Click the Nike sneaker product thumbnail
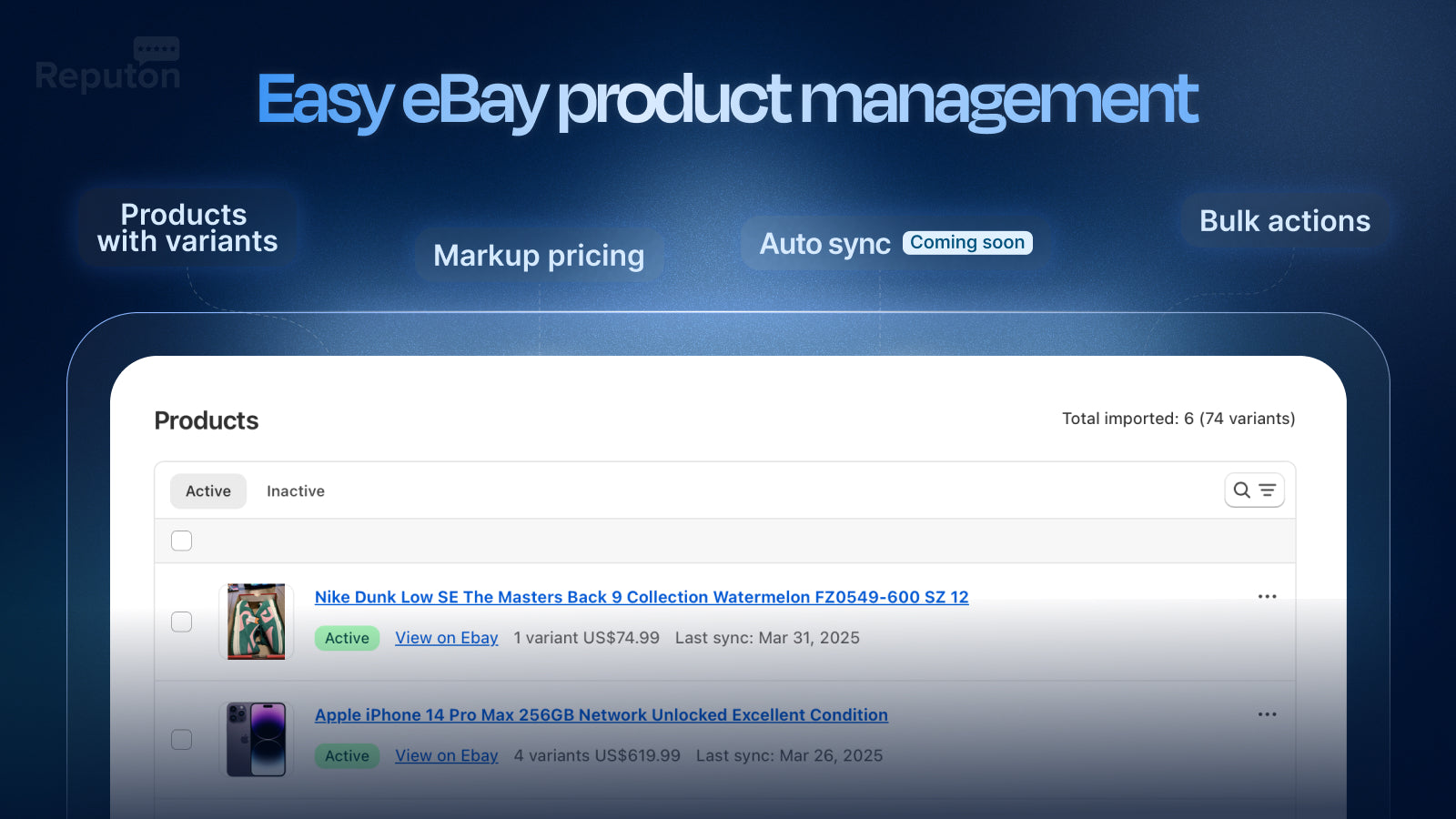This screenshot has width=1456, height=819. (x=257, y=622)
